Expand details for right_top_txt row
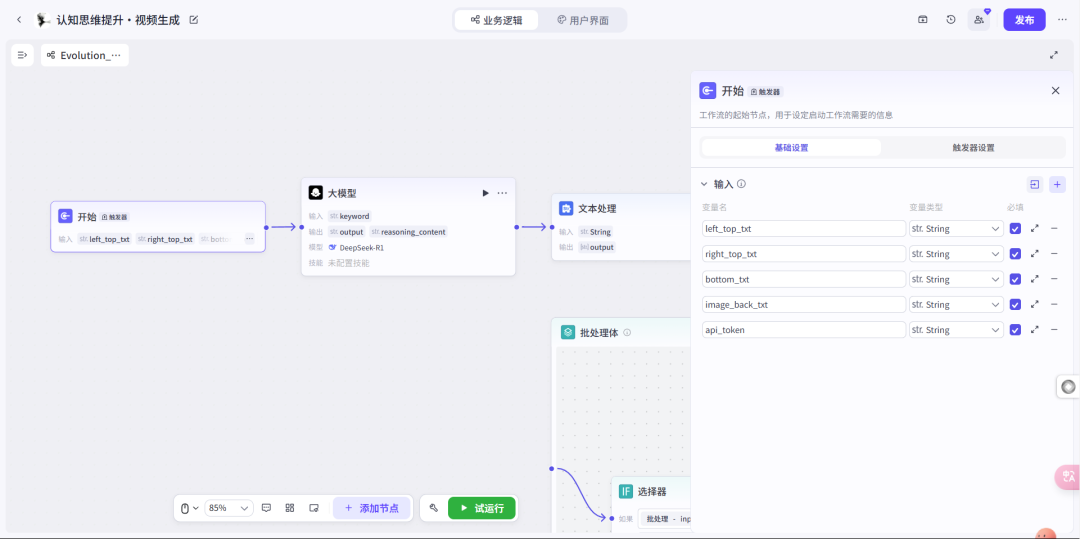Screen dimensions: 1080x539 [1035, 254]
